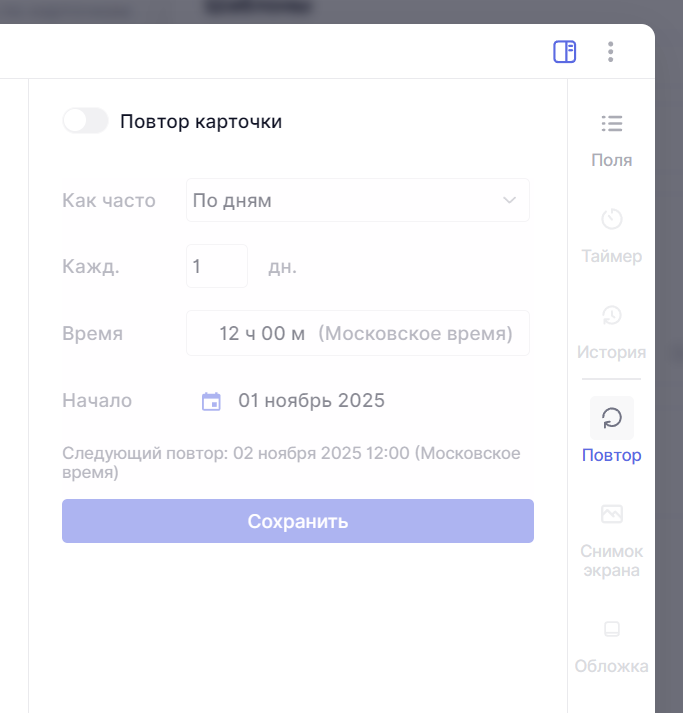Open the Снимок экрана screenshot icon
683x713 pixels.
click(x=611, y=514)
